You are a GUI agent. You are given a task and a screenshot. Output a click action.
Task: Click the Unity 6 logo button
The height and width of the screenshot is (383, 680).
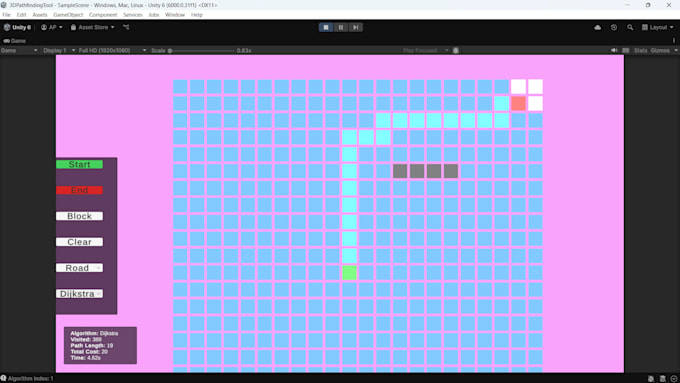tap(17, 27)
